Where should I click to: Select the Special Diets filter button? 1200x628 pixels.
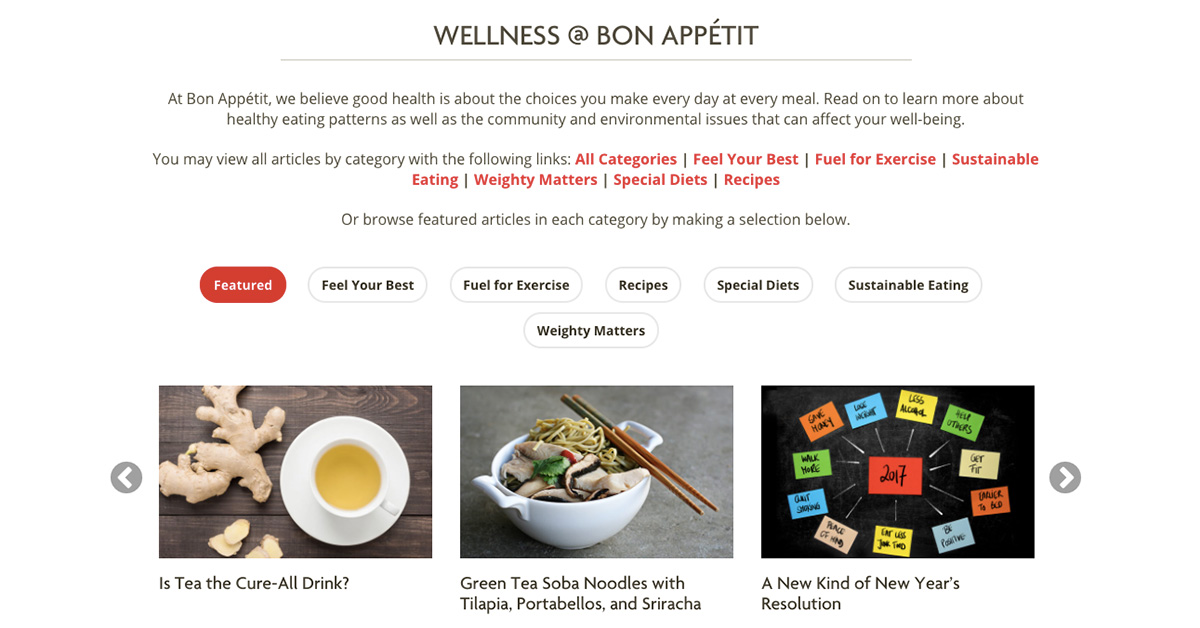pos(758,285)
